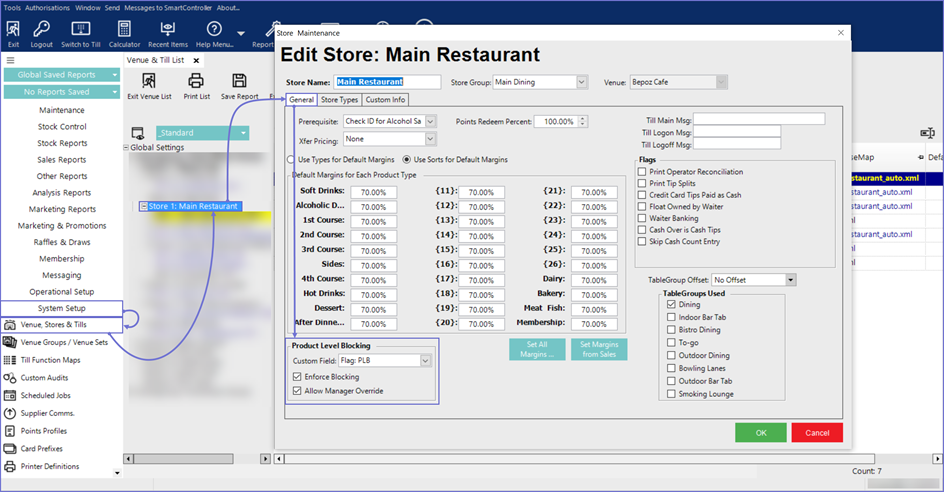This screenshot has width=944, height=493.
Task: Select Use Types for Default Margins
Action: [x=290, y=159]
